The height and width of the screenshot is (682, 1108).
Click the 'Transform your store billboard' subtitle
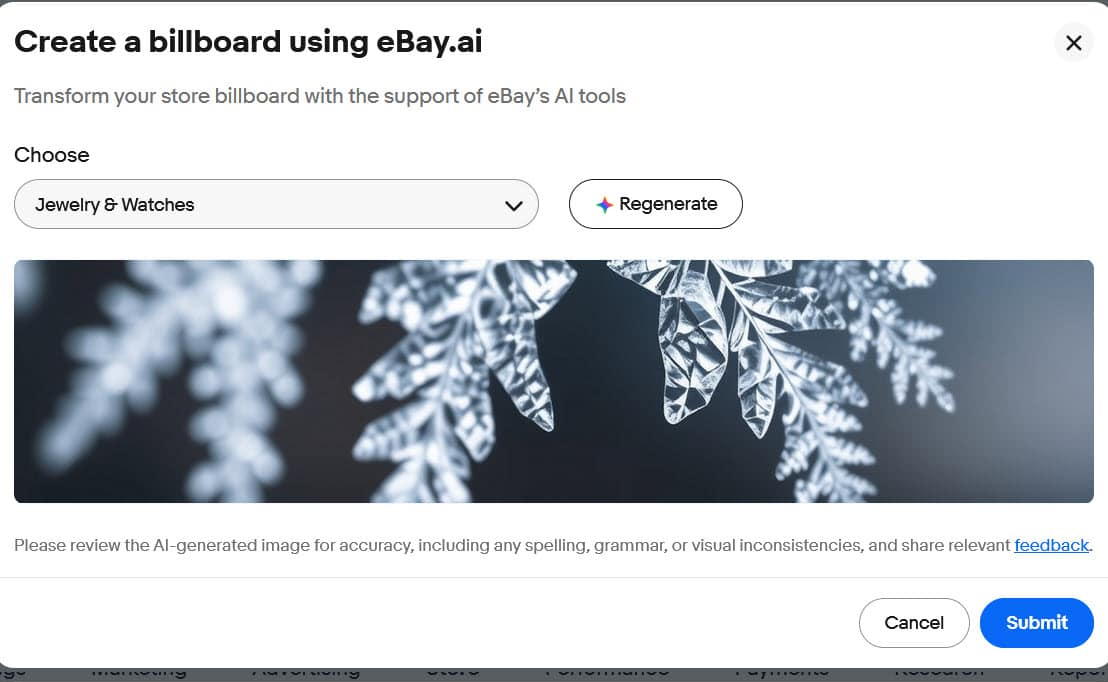coord(320,97)
